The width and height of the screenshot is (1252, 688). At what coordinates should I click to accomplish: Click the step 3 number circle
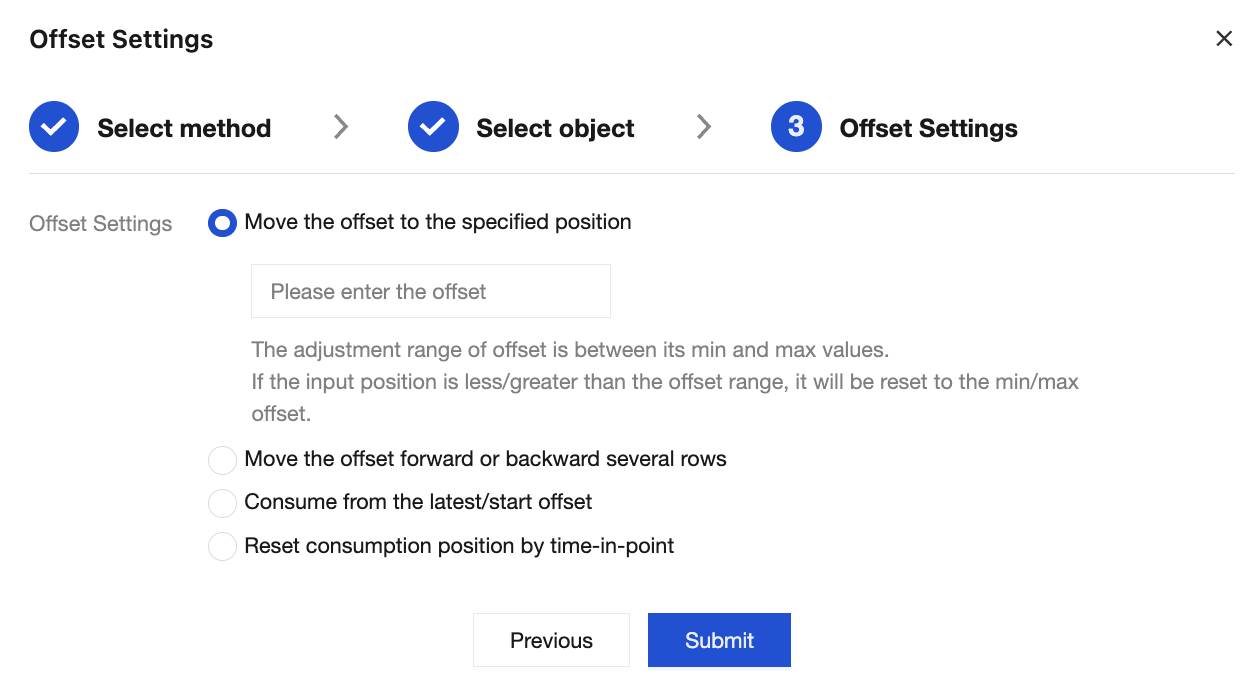coord(796,127)
